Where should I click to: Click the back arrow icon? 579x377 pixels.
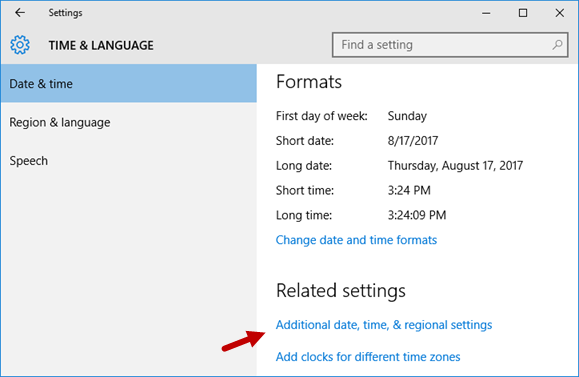point(20,13)
